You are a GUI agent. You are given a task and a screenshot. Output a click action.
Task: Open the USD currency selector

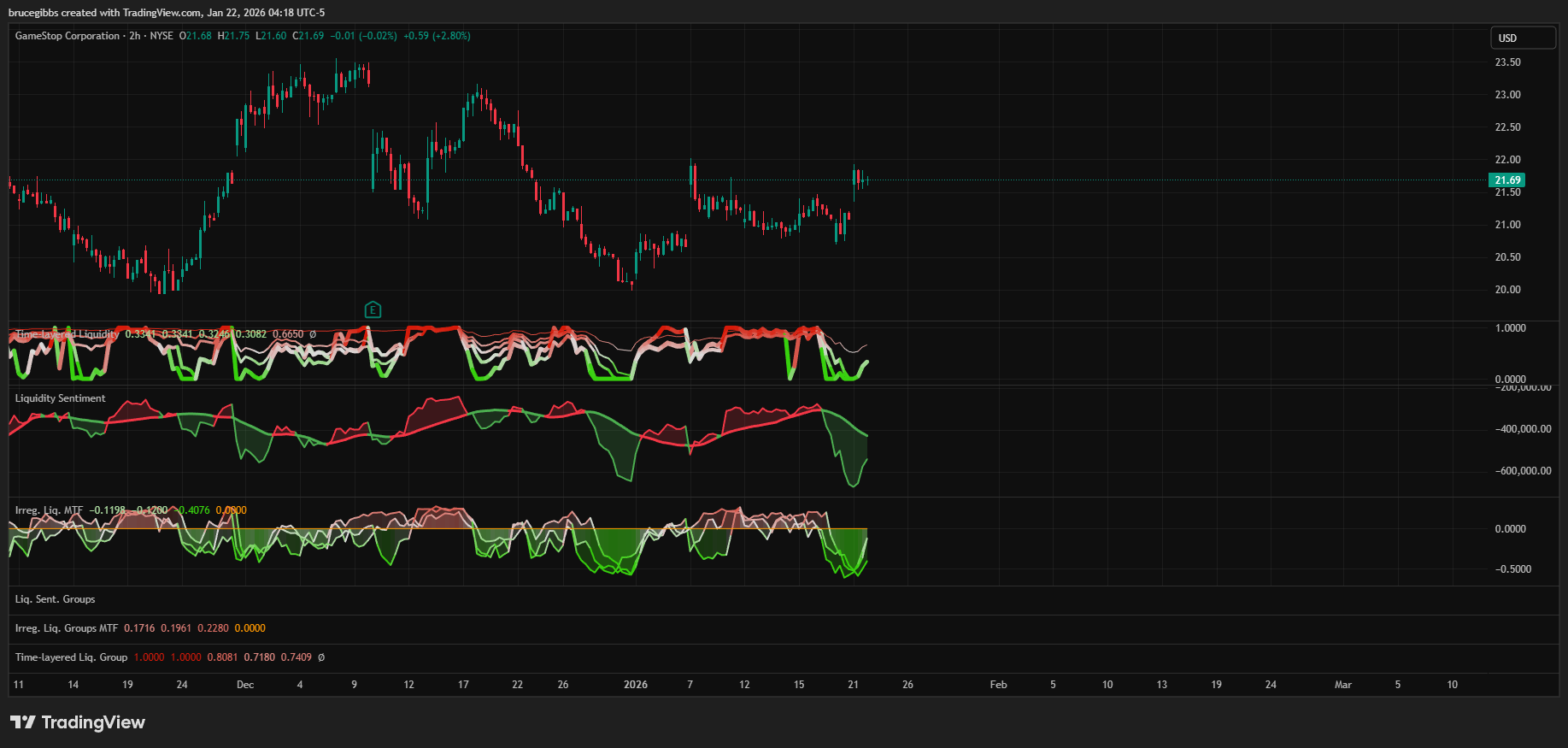coord(1523,38)
